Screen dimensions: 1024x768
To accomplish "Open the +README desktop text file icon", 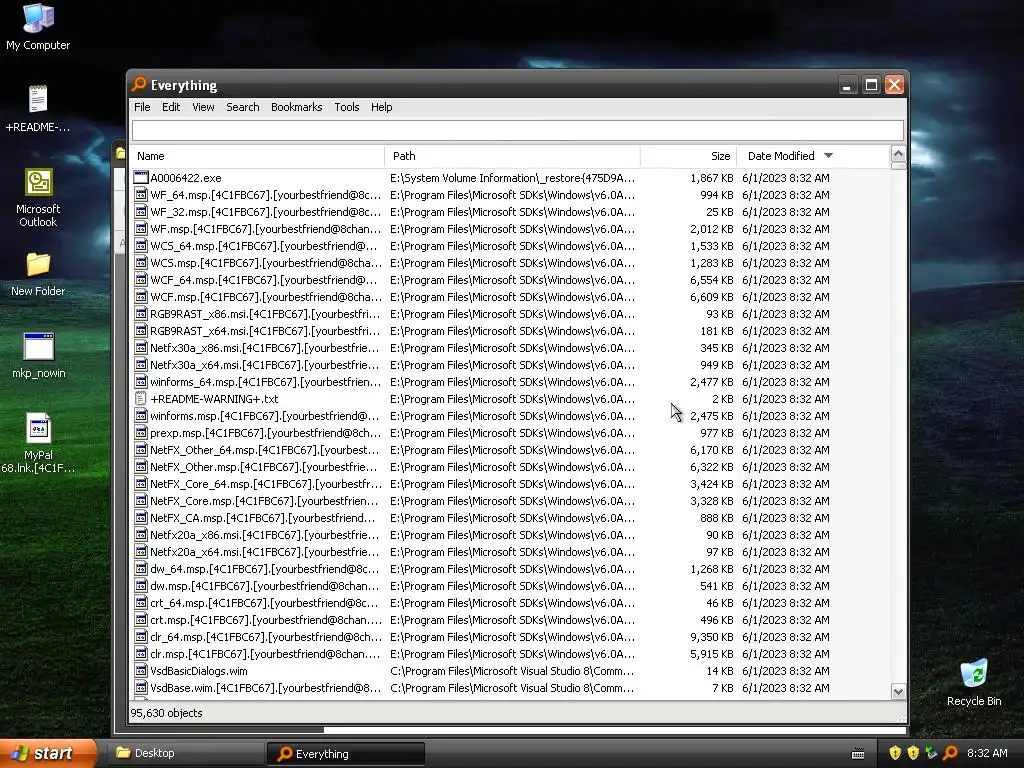I will click(x=38, y=108).
